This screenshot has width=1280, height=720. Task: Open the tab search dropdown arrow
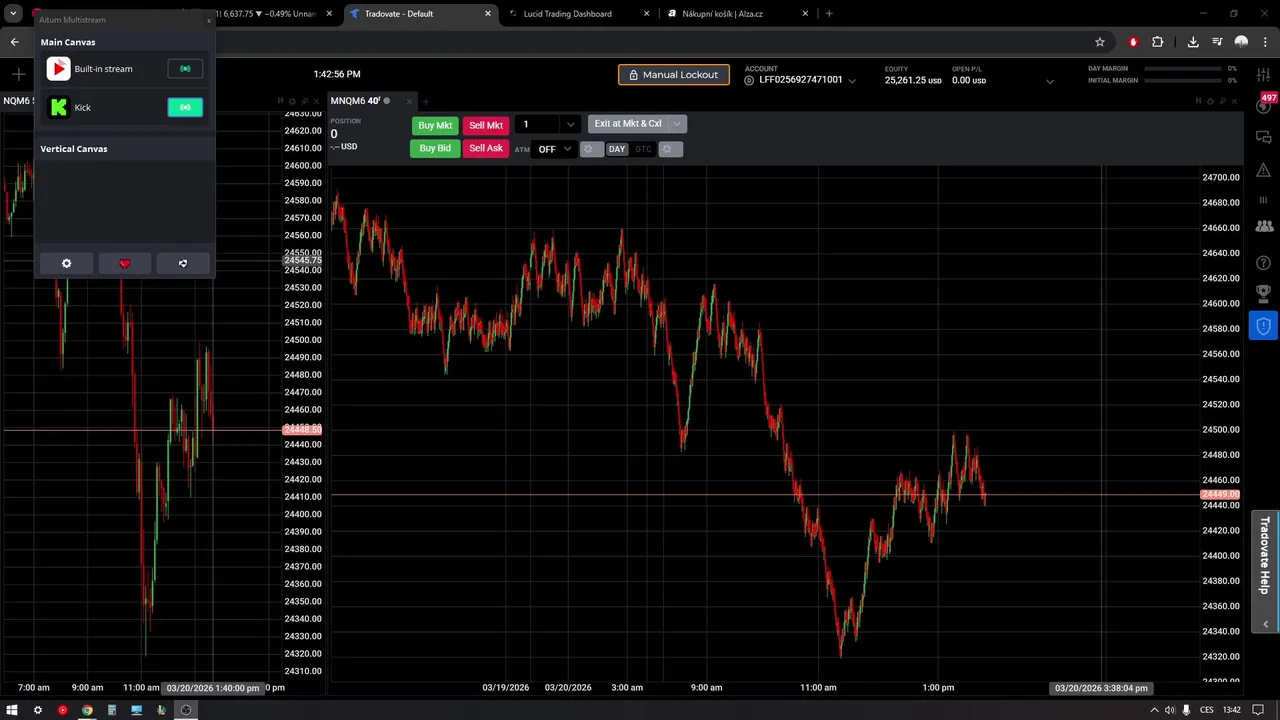pos(13,14)
